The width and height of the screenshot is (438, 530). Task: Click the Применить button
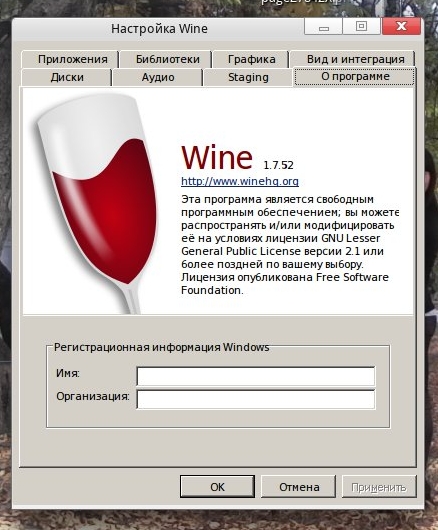coord(379,487)
